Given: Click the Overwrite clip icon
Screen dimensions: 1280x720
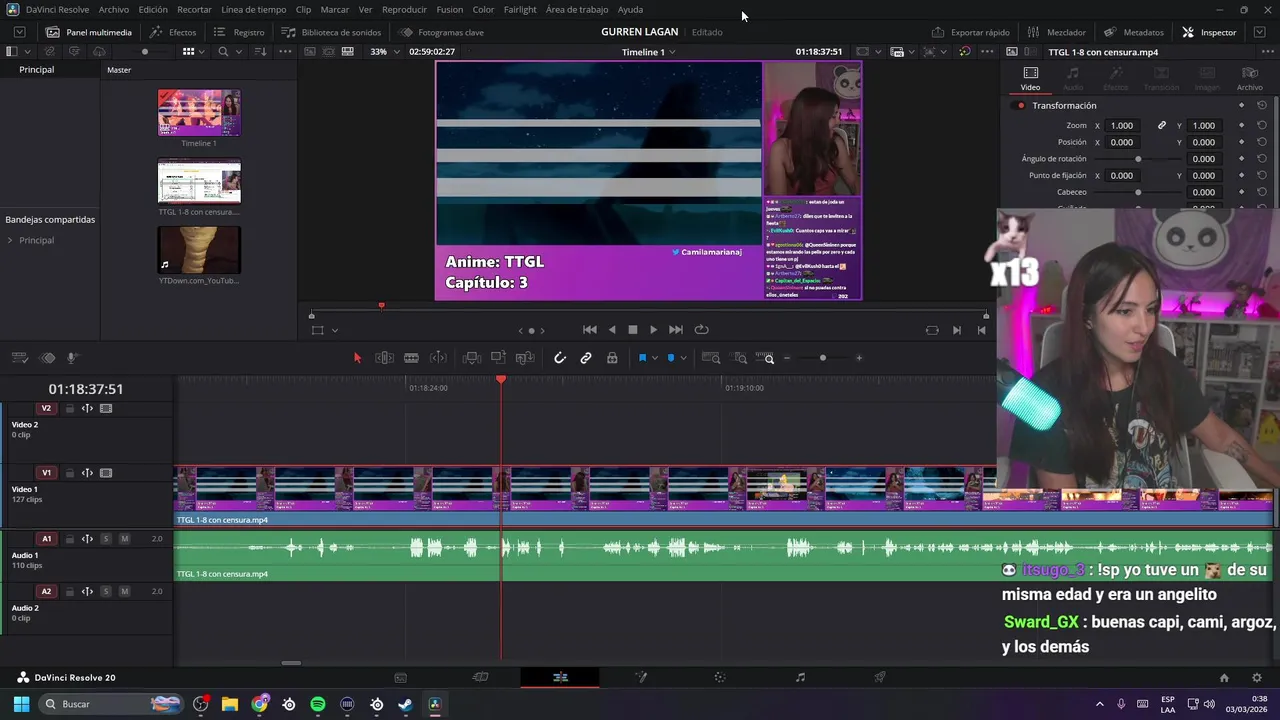Looking at the screenshot, I should click(498, 358).
